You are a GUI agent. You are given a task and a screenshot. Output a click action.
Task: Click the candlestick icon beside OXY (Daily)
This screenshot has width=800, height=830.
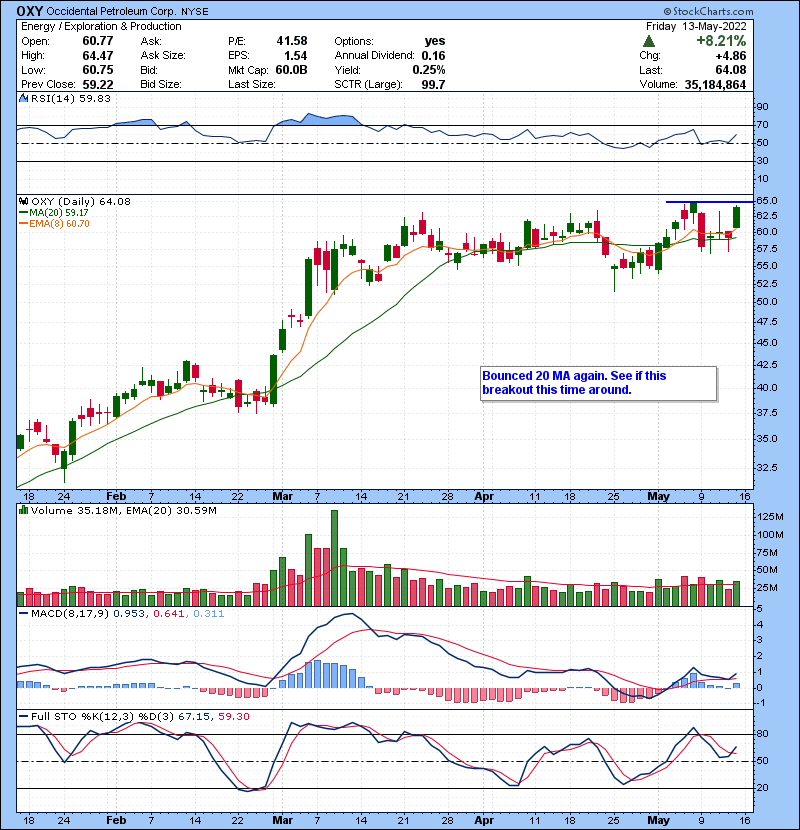click(23, 201)
